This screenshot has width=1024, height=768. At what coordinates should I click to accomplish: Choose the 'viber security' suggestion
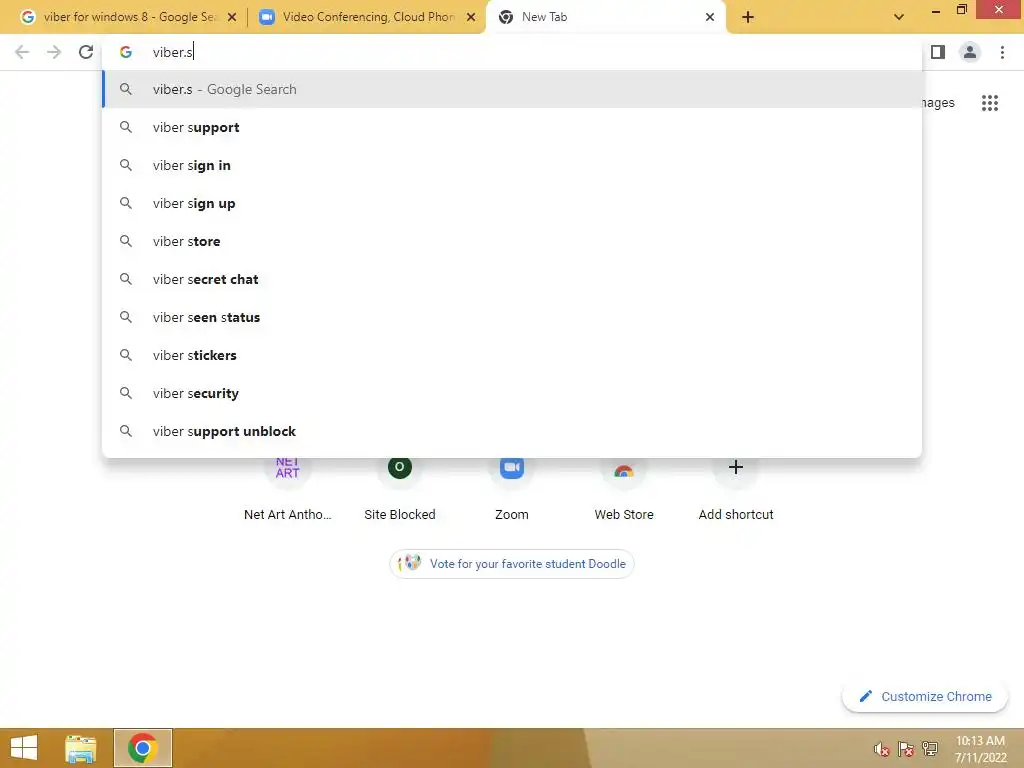point(512,393)
